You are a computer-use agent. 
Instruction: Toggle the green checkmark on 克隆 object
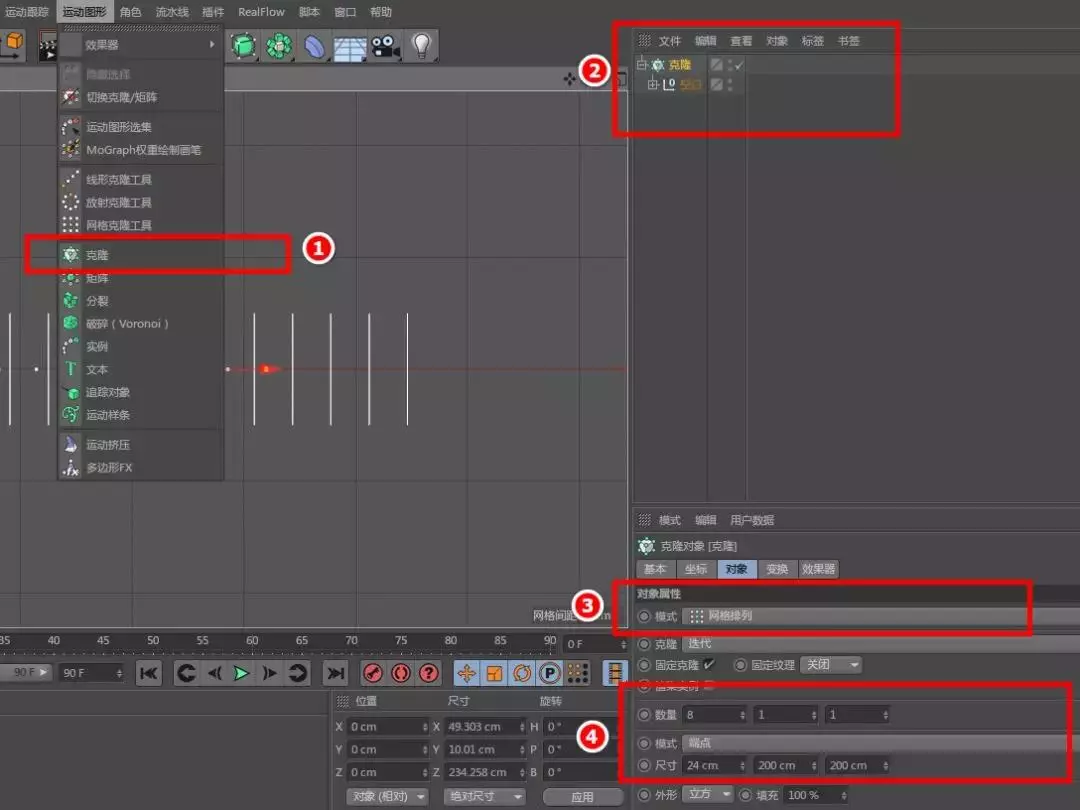739,65
